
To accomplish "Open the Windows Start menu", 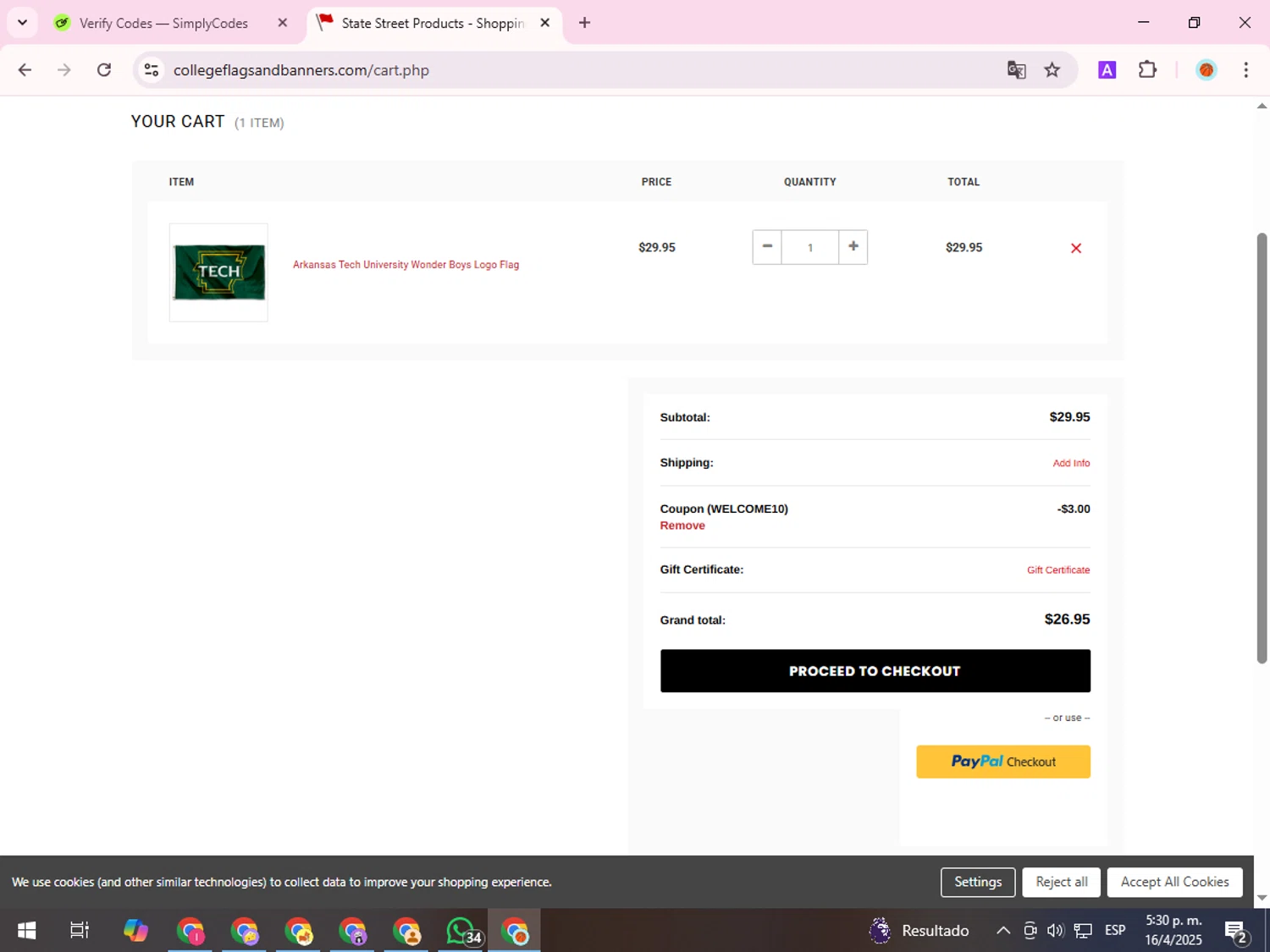I will [x=26, y=931].
